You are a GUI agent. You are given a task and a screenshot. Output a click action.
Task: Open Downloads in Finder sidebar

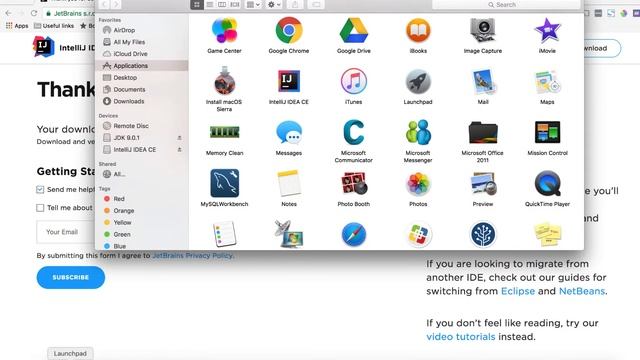[129, 101]
